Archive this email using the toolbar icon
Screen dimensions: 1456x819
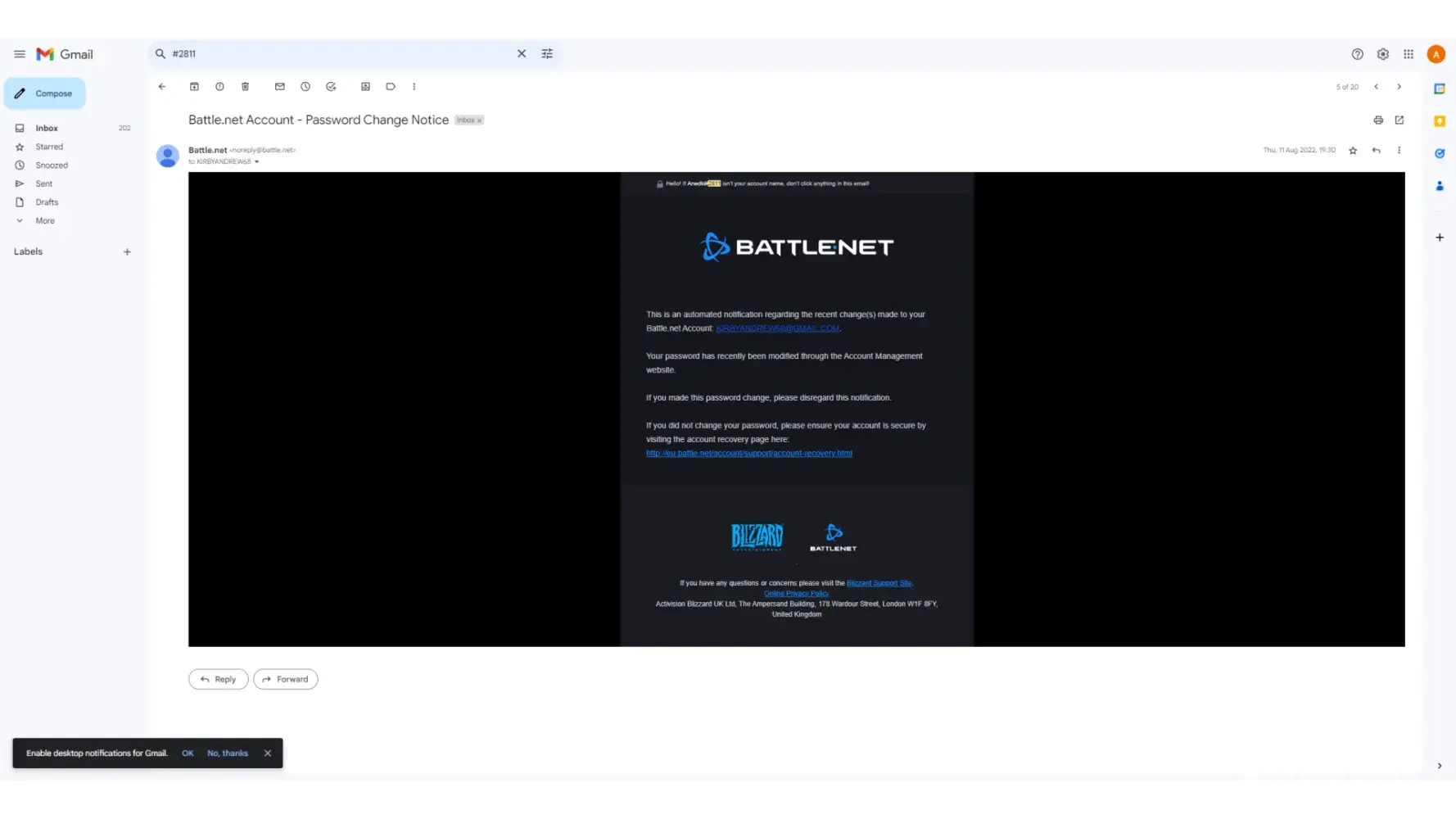tap(194, 87)
